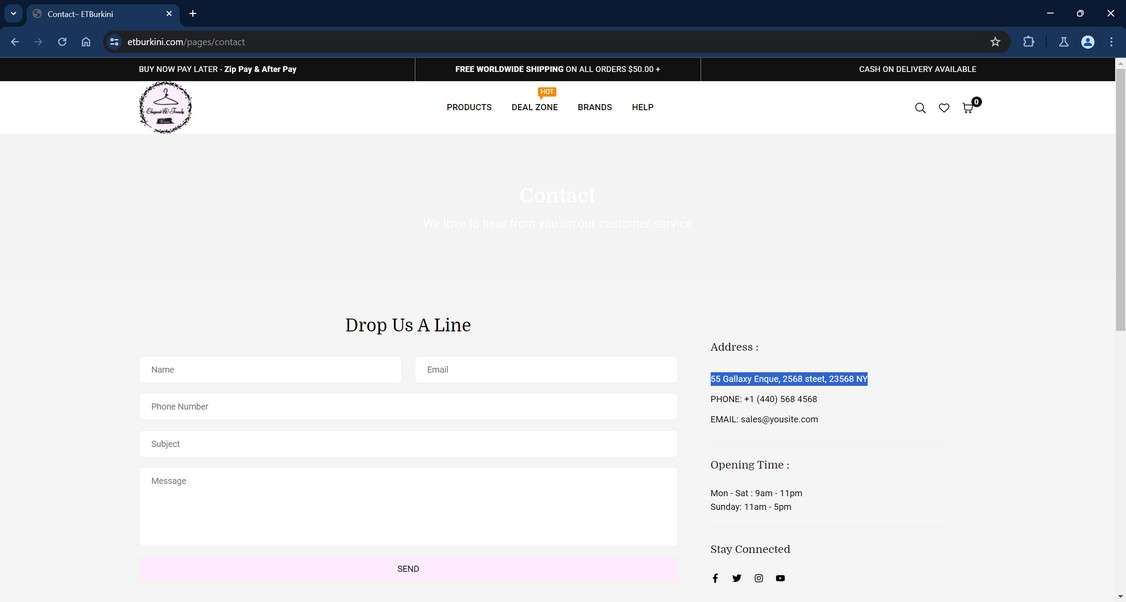The height and width of the screenshot is (602, 1126).
Task: Open the Chrome three-dot menu
Action: click(1111, 42)
